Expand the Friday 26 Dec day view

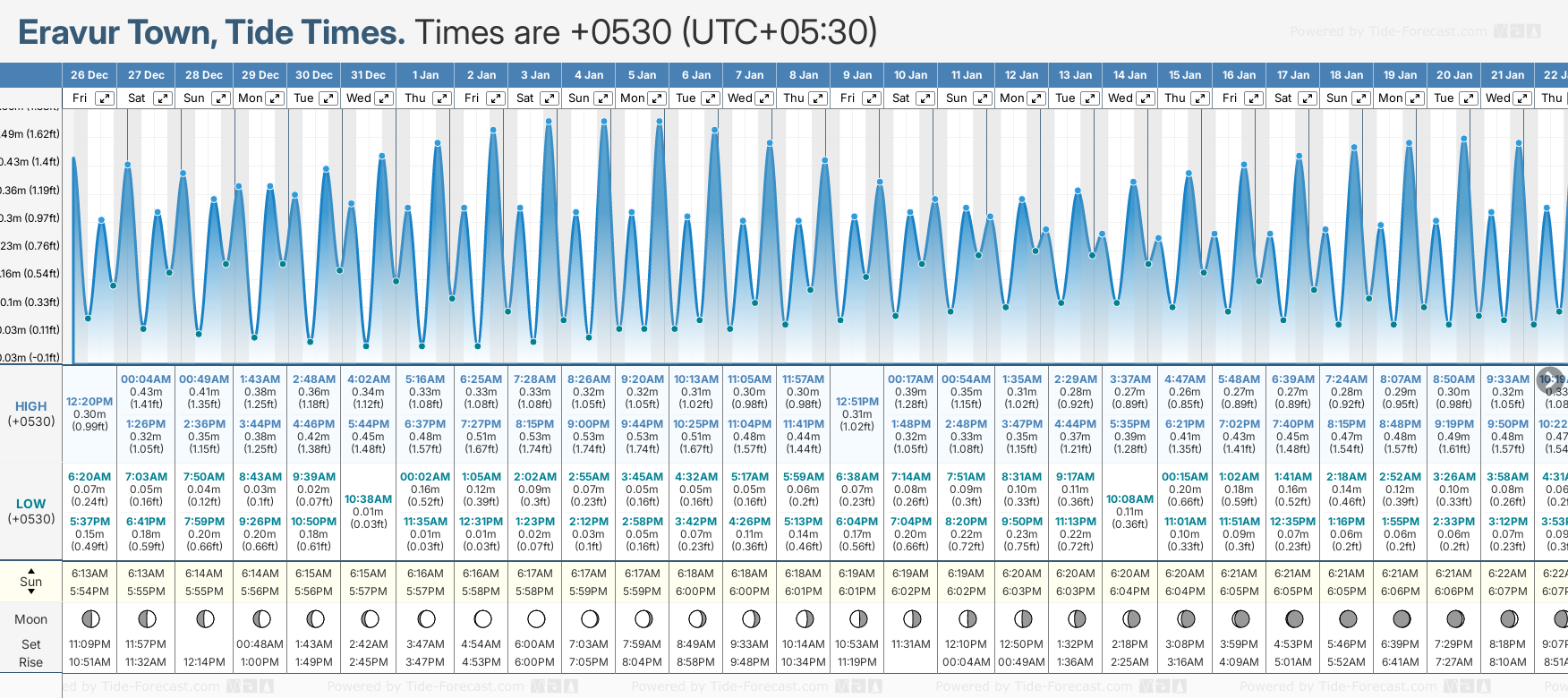point(105,98)
